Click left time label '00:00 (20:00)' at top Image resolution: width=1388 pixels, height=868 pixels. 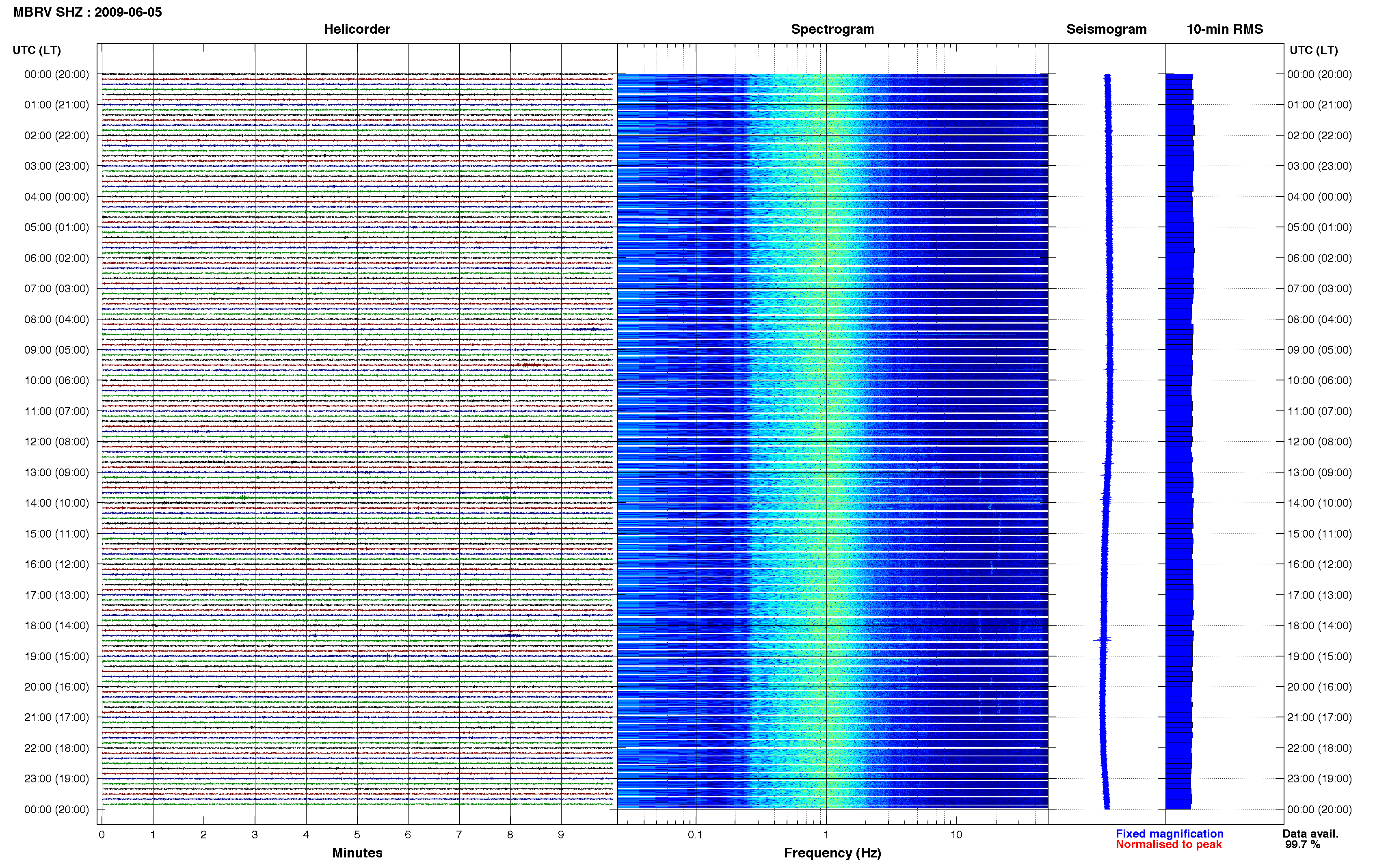57,74
